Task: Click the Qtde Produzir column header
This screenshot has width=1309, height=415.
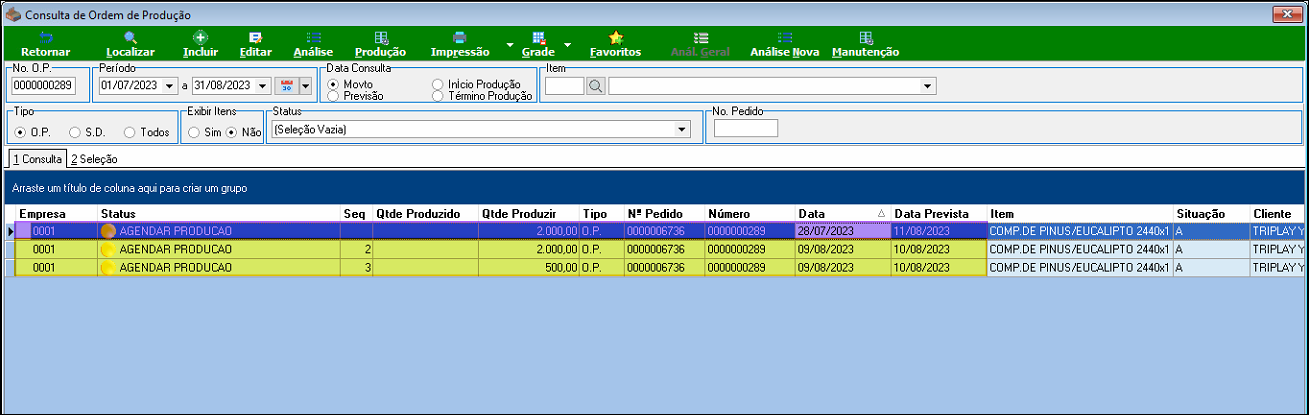Action: [529, 214]
